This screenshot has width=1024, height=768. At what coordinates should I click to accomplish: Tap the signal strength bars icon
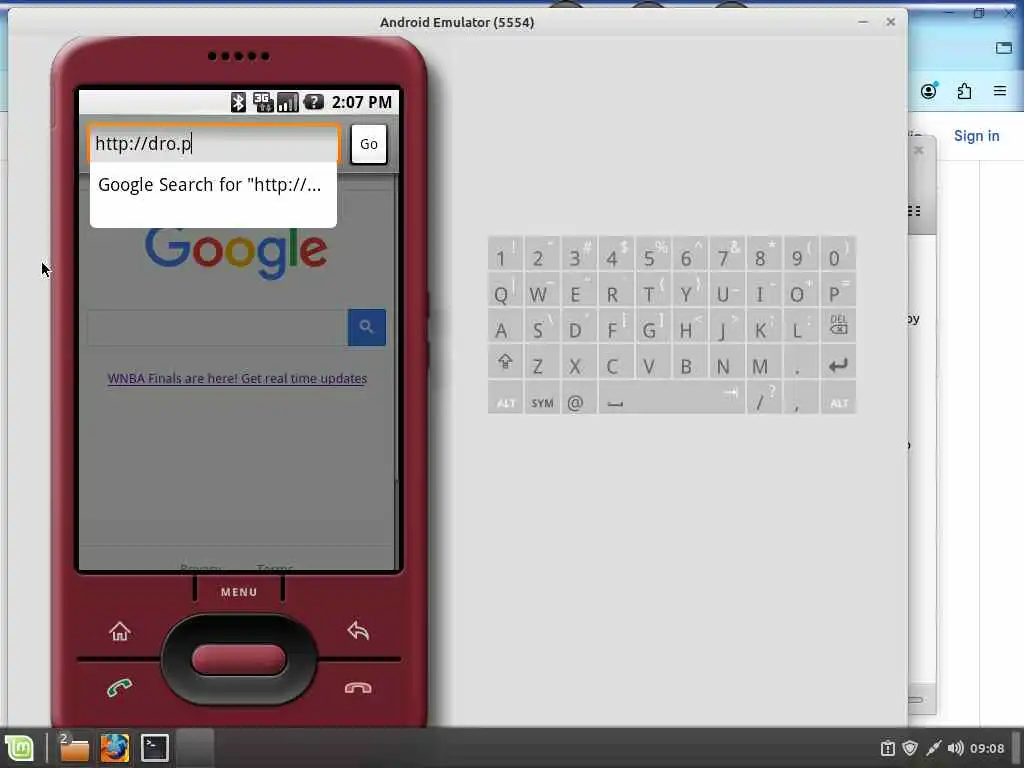click(287, 102)
